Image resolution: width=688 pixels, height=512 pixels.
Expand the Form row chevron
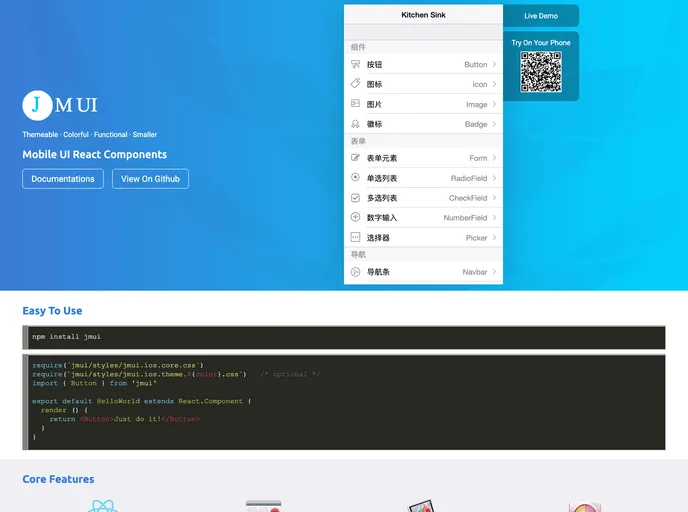pos(494,158)
